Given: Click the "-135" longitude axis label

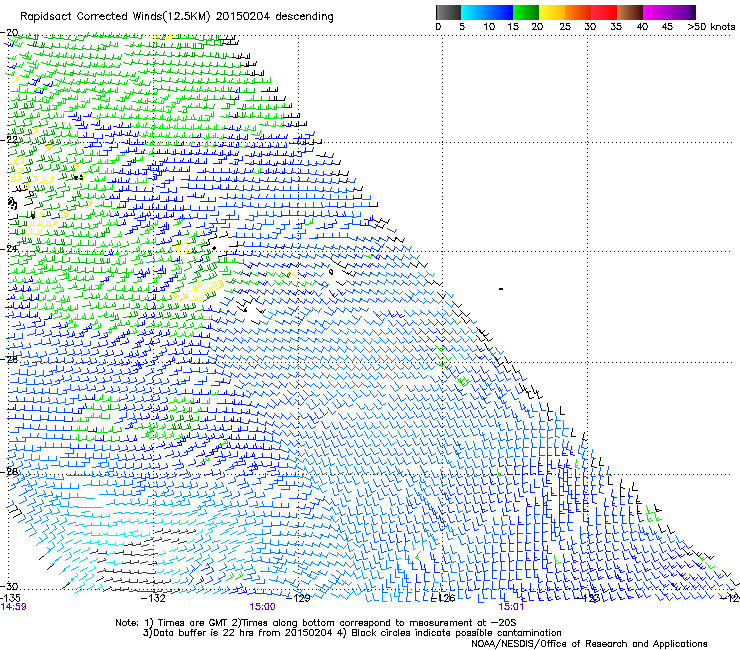Looking at the screenshot, I should [x=10, y=598].
